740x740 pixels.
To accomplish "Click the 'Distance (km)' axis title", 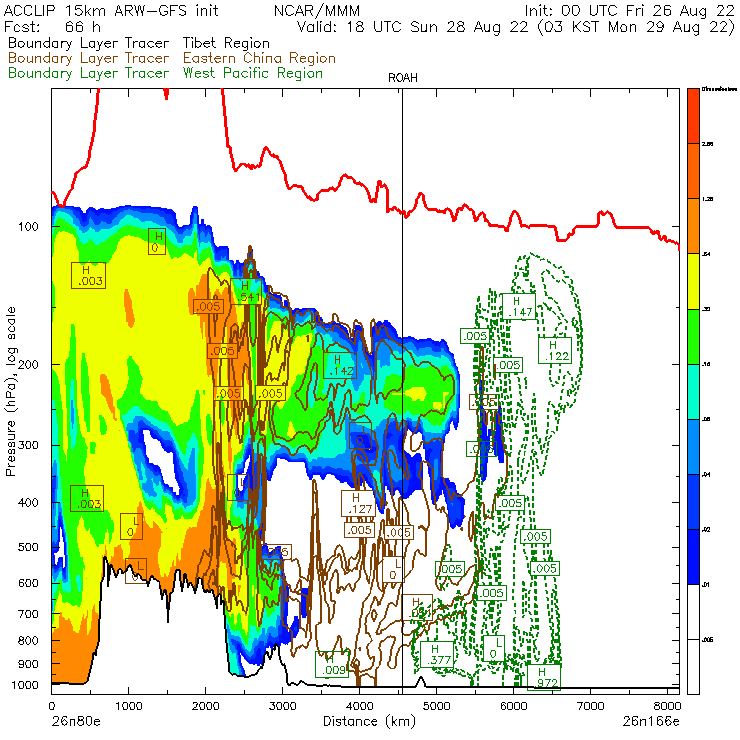I will point(369,722).
